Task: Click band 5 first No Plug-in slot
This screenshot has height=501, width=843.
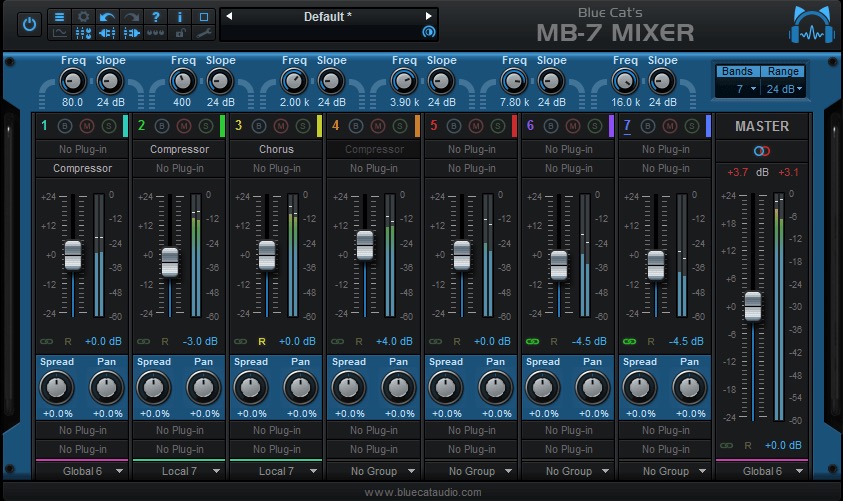Action: coord(471,149)
